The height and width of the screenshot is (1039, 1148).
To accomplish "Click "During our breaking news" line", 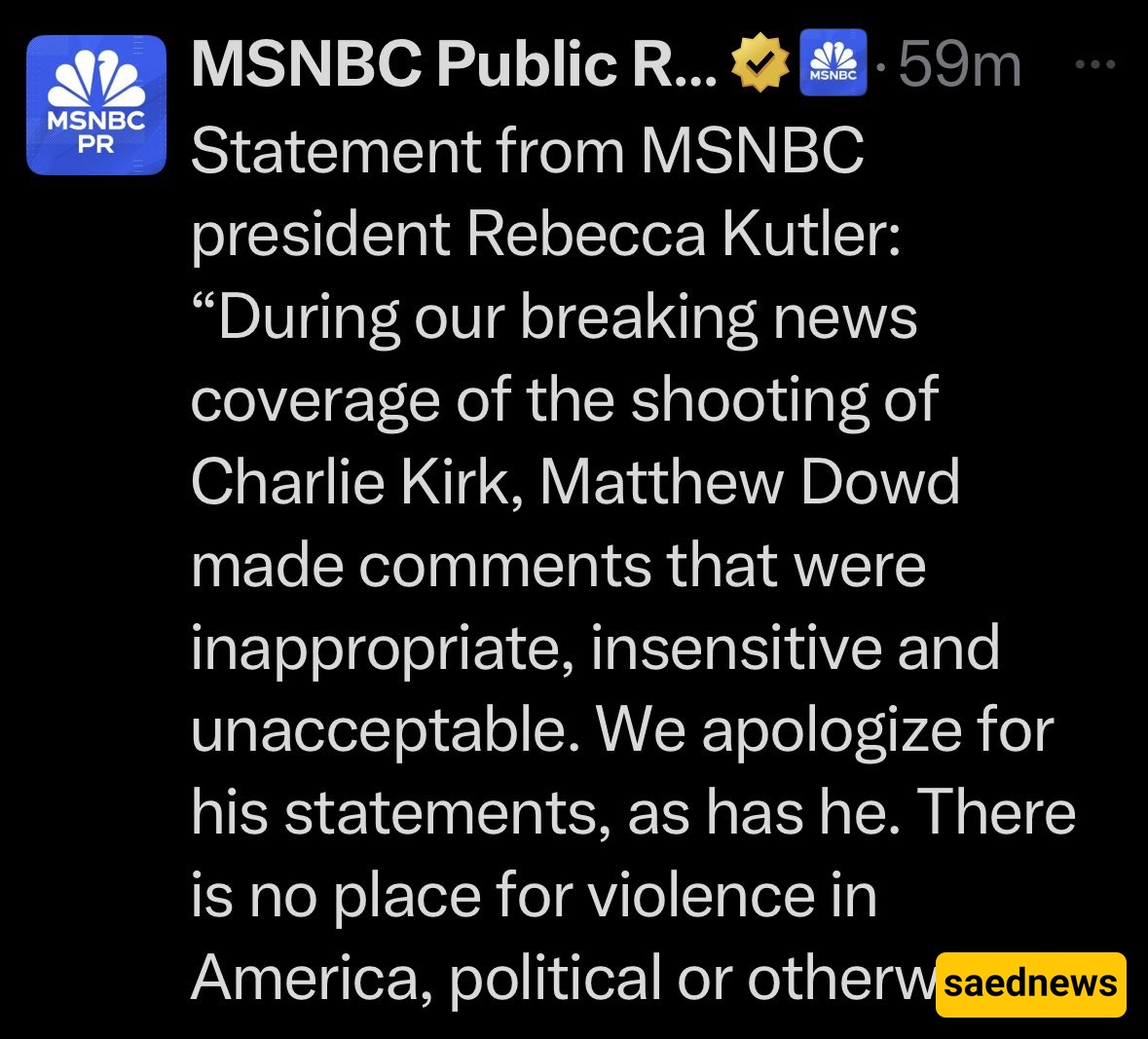I will pos(554,319).
